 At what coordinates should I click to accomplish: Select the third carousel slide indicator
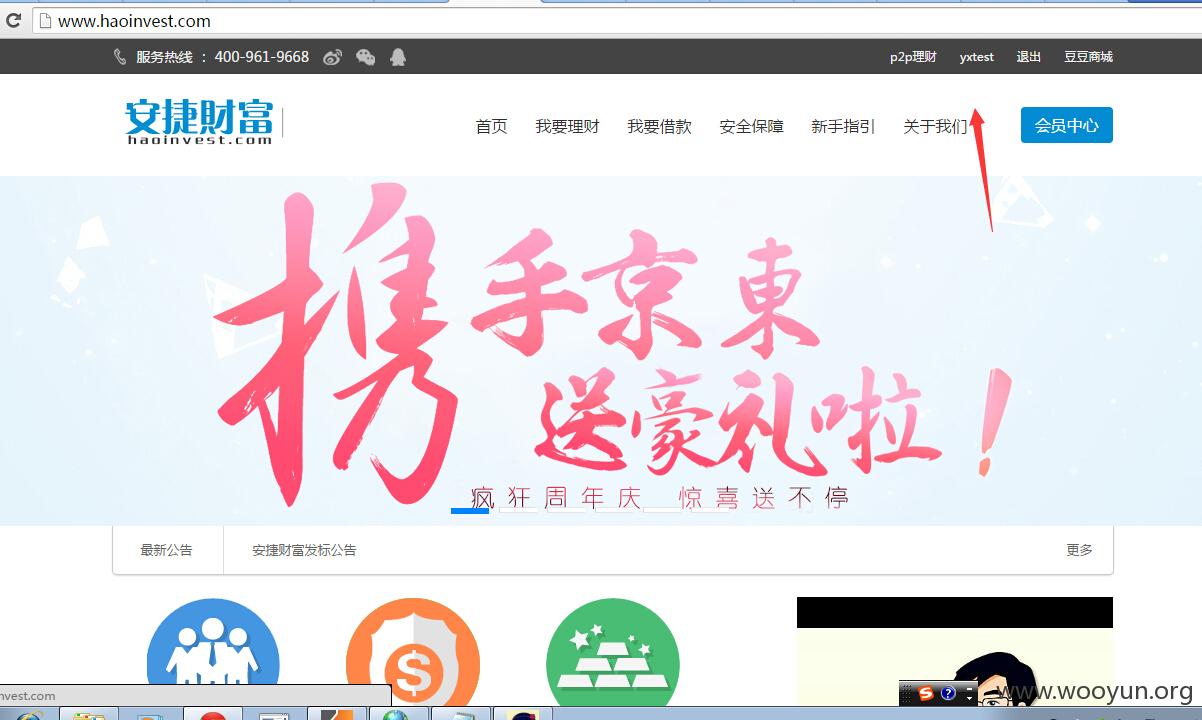point(566,510)
